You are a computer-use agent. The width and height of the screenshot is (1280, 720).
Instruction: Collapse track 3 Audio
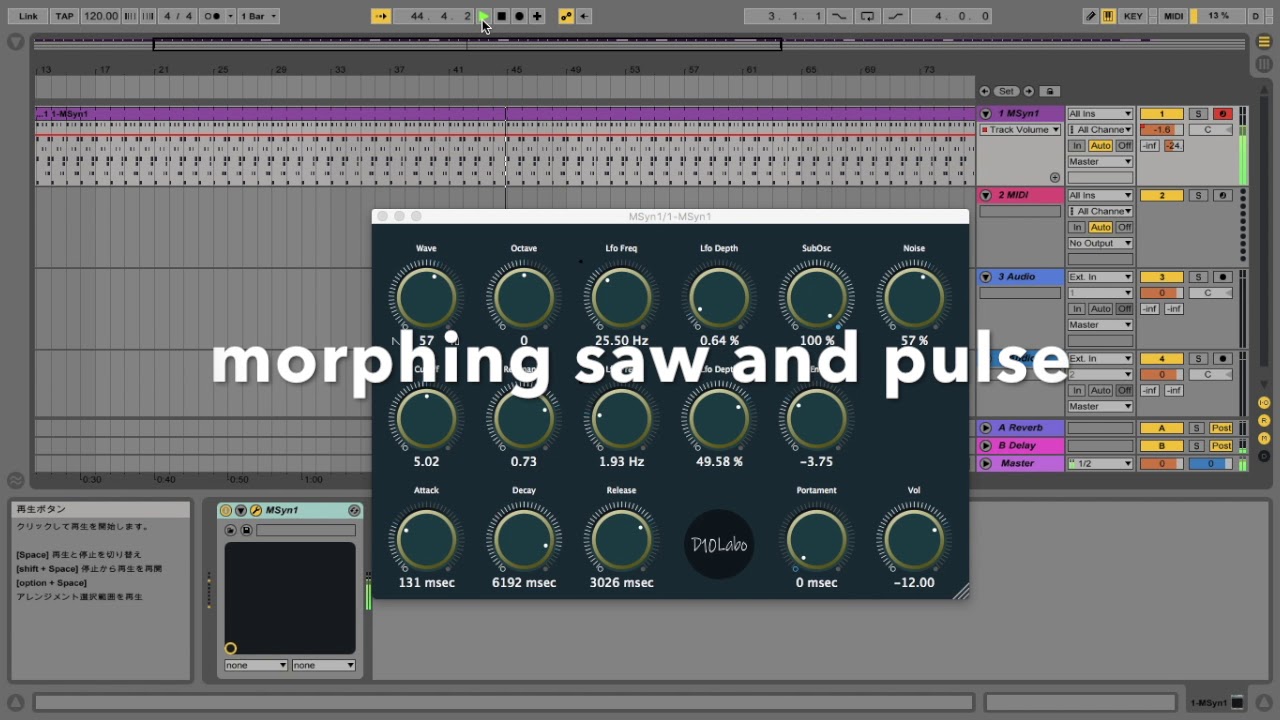coord(986,277)
